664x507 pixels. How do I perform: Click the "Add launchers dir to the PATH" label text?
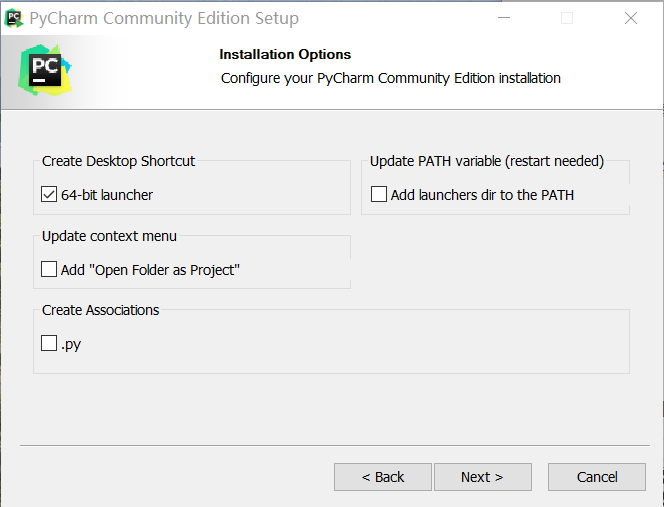coord(482,195)
